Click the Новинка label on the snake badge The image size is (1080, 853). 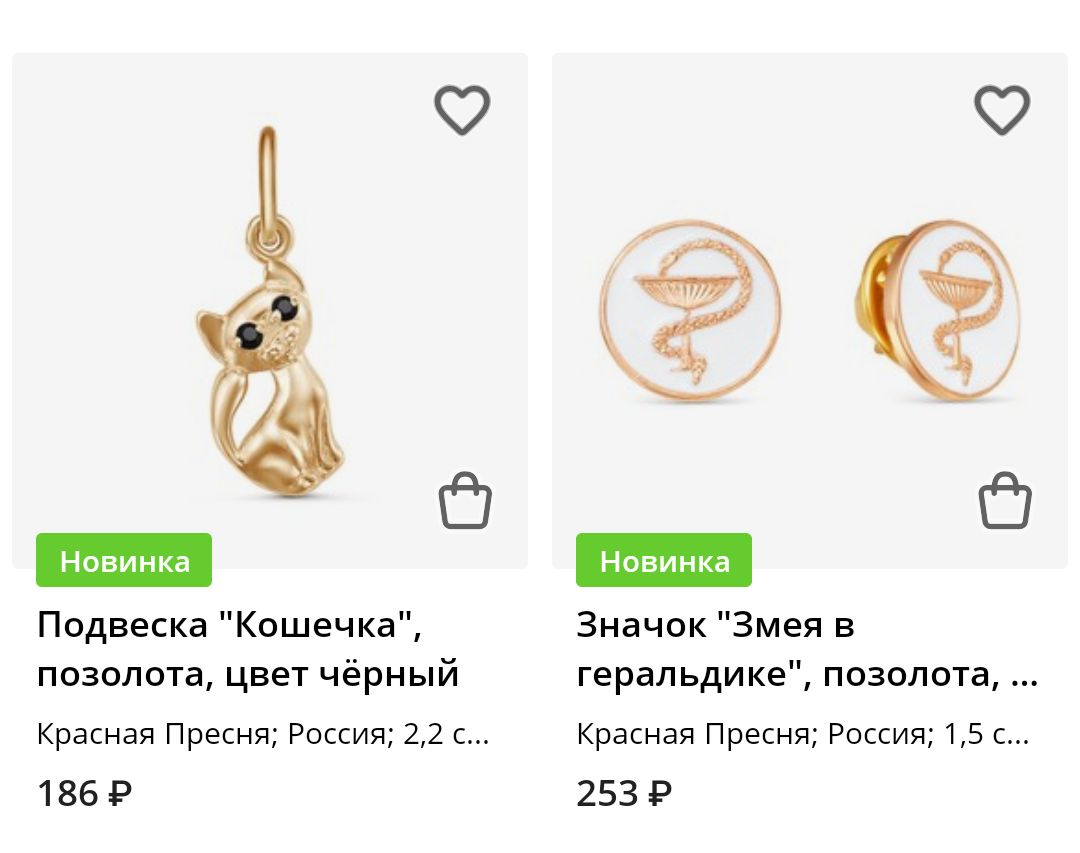coord(664,560)
